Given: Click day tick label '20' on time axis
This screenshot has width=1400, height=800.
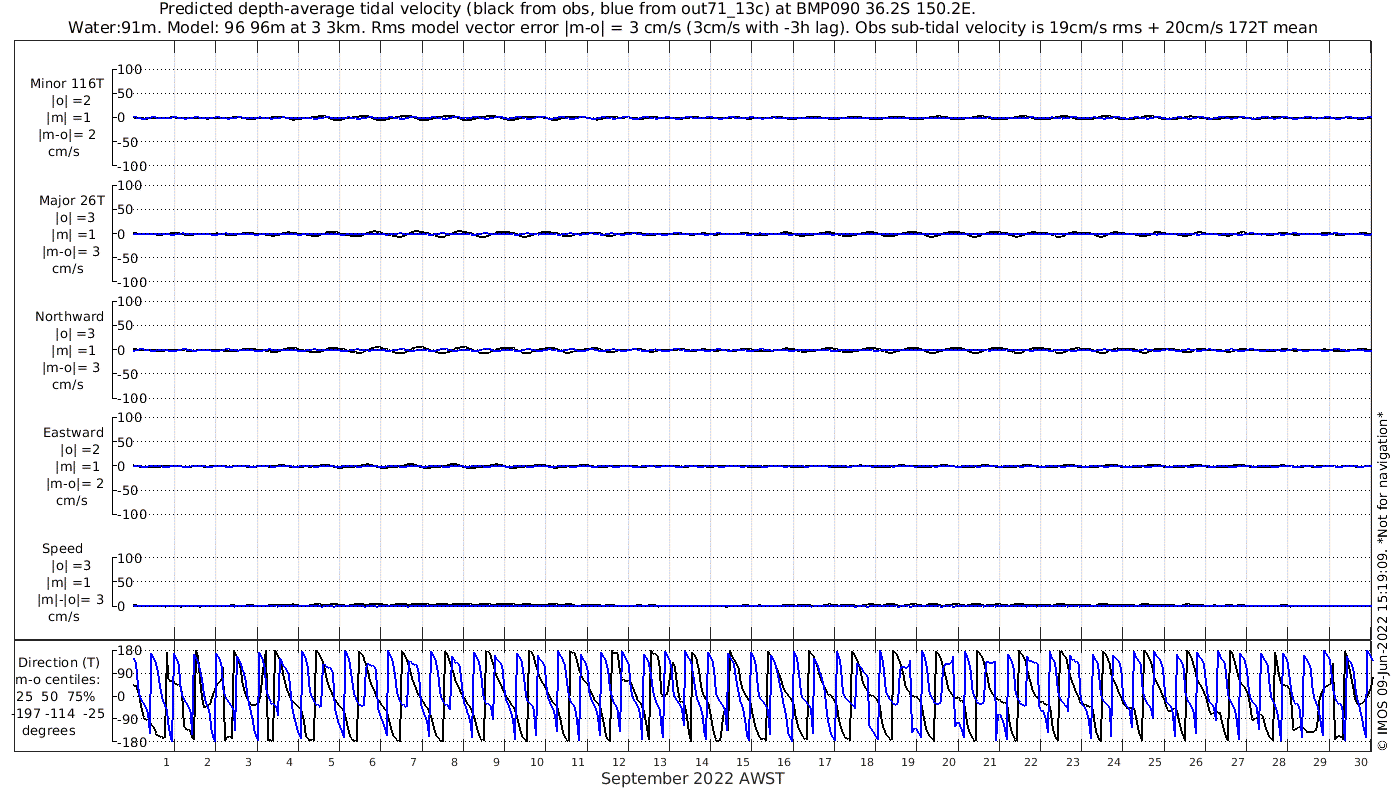Looking at the screenshot, I should point(949,762).
